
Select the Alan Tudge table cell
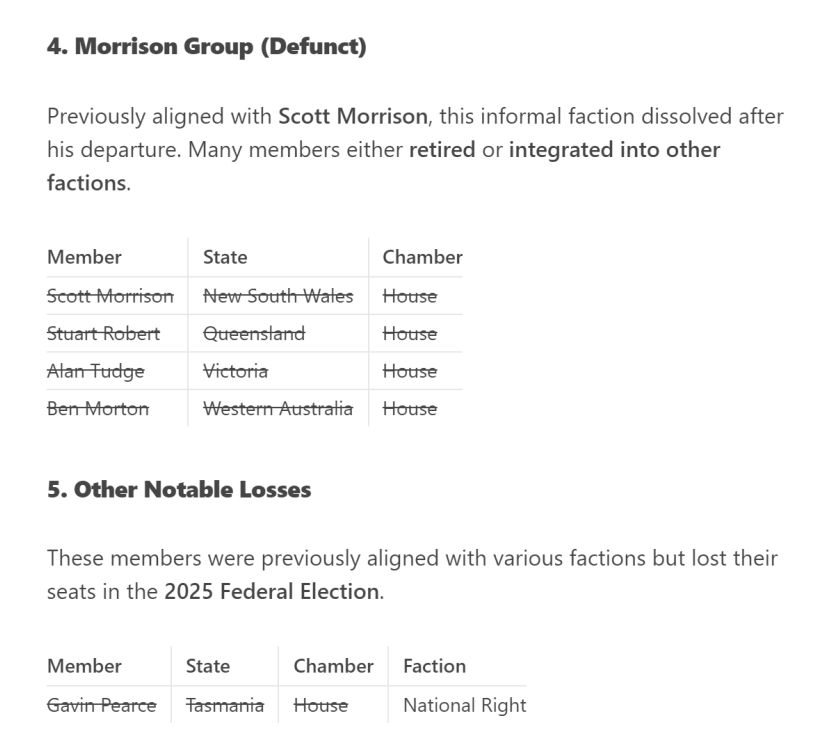pos(96,371)
